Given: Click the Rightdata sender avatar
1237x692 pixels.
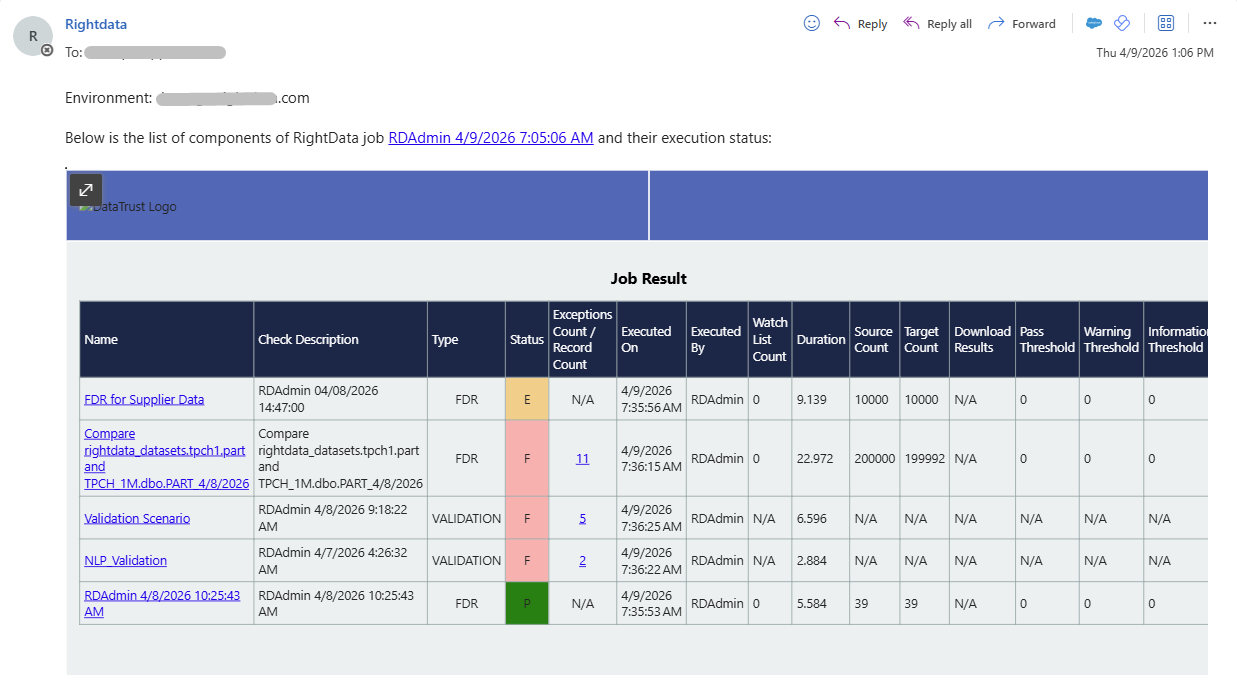Looking at the screenshot, I should tap(33, 36).
